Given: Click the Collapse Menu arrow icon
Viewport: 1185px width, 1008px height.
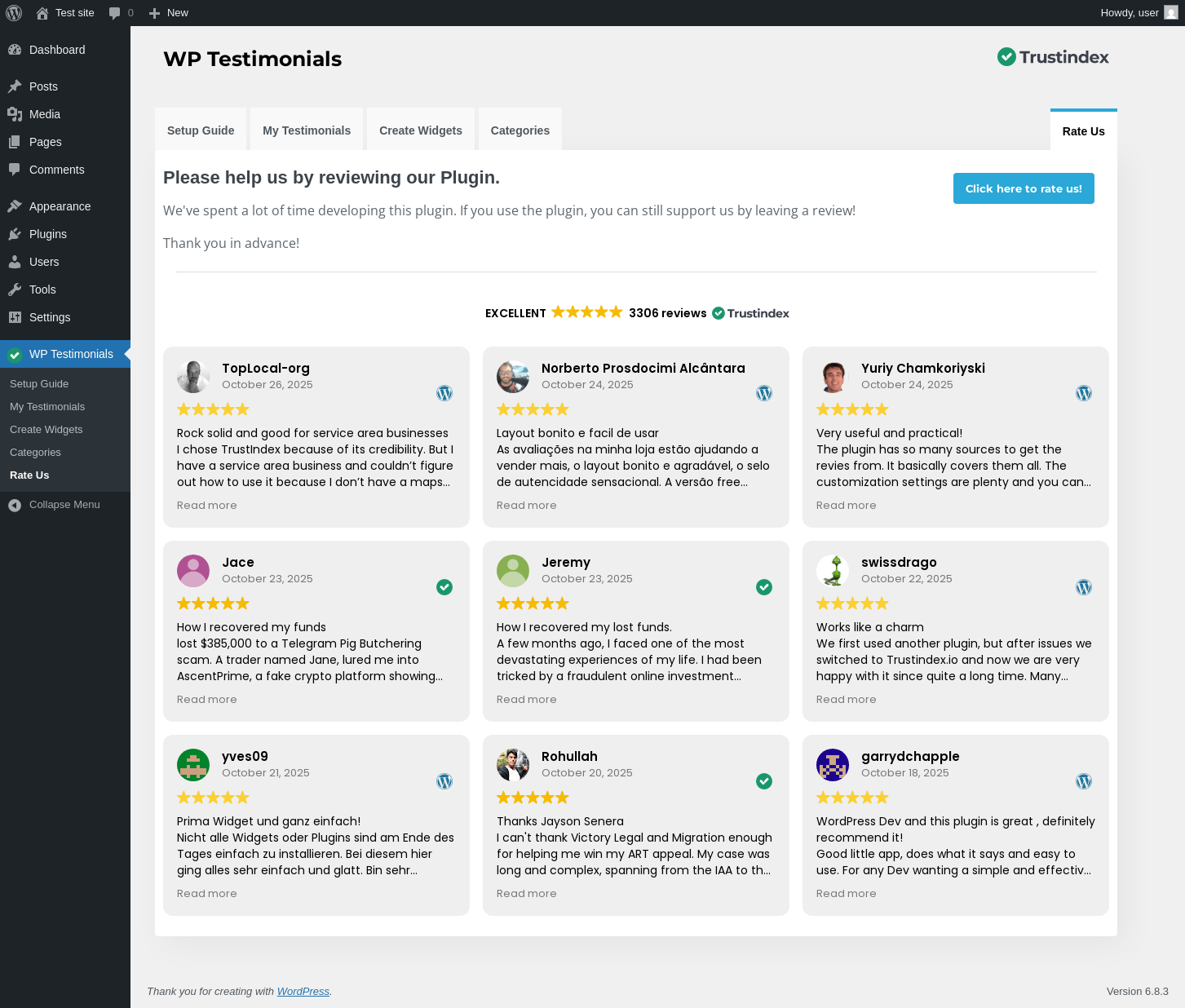Looking at the screenshot, I should pyautogui.click(x=15, y=505).
